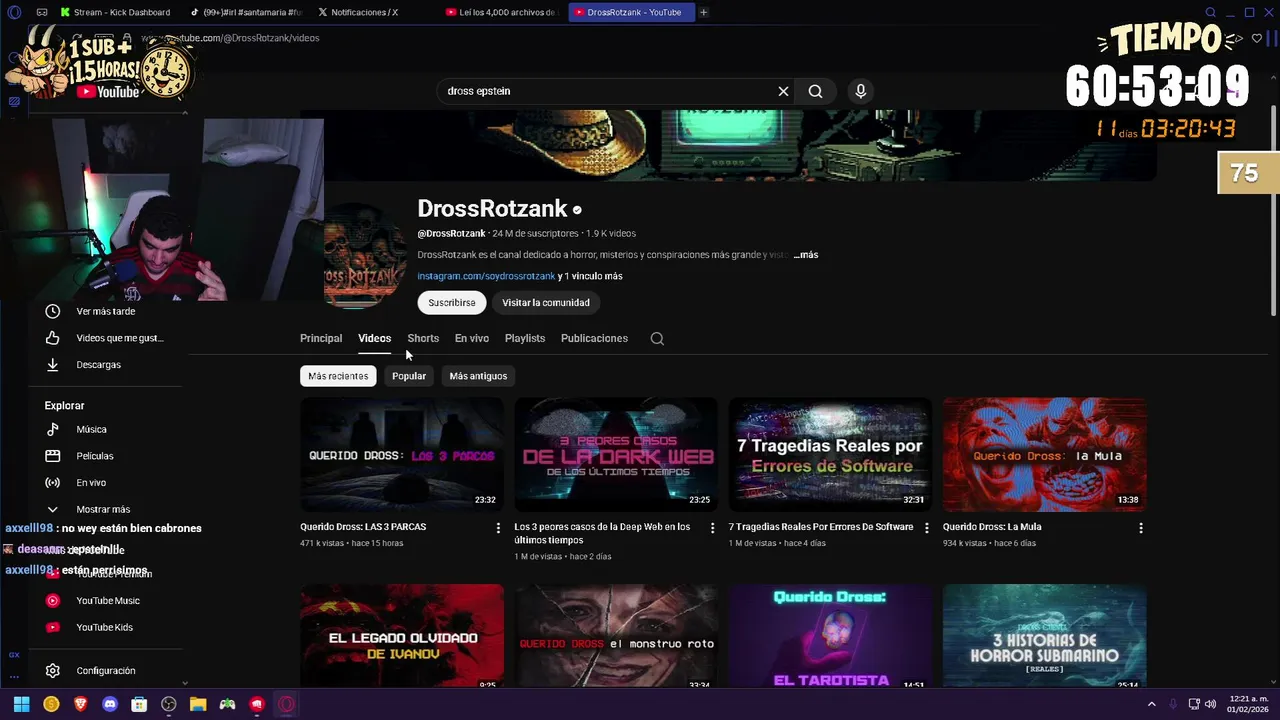This screenshot has height=720, width=1280.
Task: Open El Legado Olvidado de Ivanov thumbnail
Action: (x=402, y=638)
